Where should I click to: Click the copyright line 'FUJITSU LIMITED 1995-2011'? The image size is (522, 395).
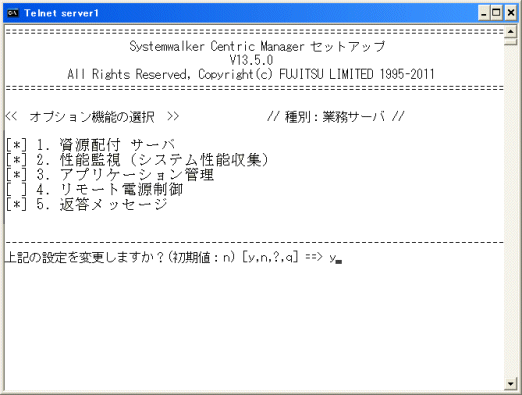click(357, 74)
